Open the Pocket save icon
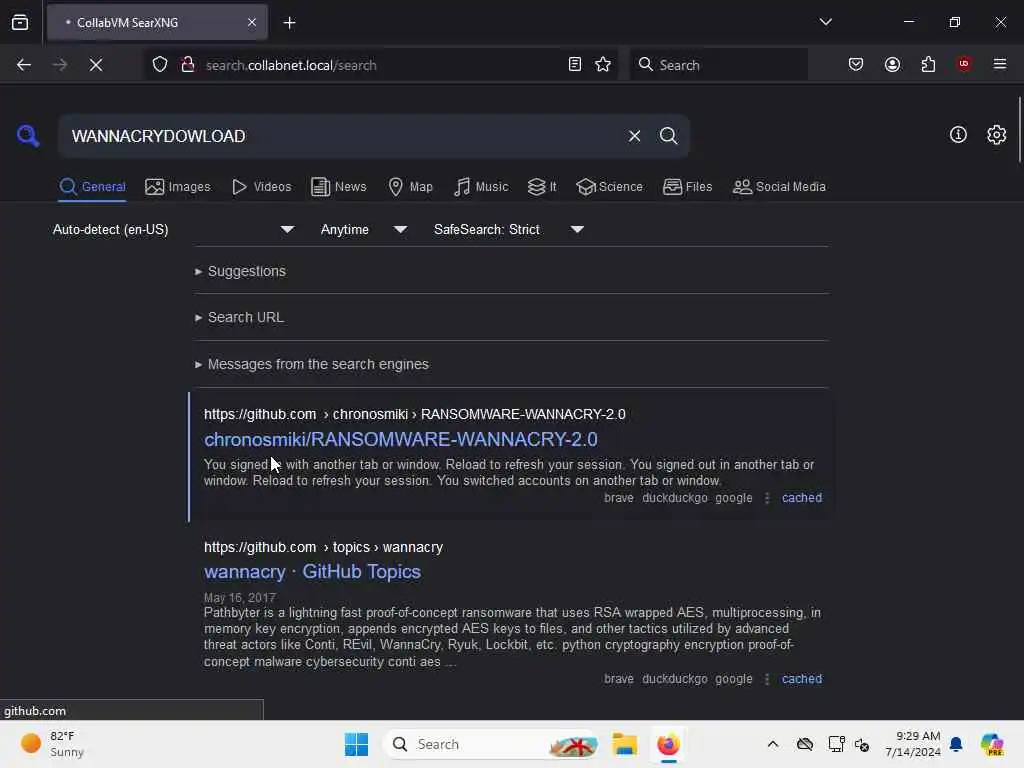Image resolution: width=1024 pixels, height=768 pixels. [x=856, y=65]
